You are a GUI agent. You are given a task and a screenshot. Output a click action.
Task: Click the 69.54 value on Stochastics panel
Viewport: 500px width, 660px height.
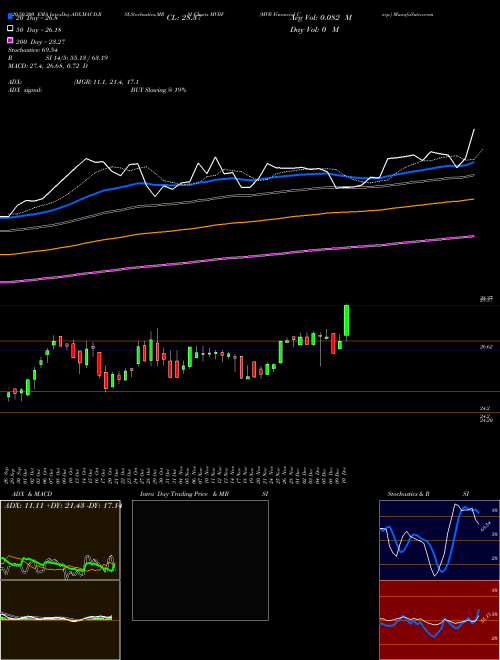point(485,527)
